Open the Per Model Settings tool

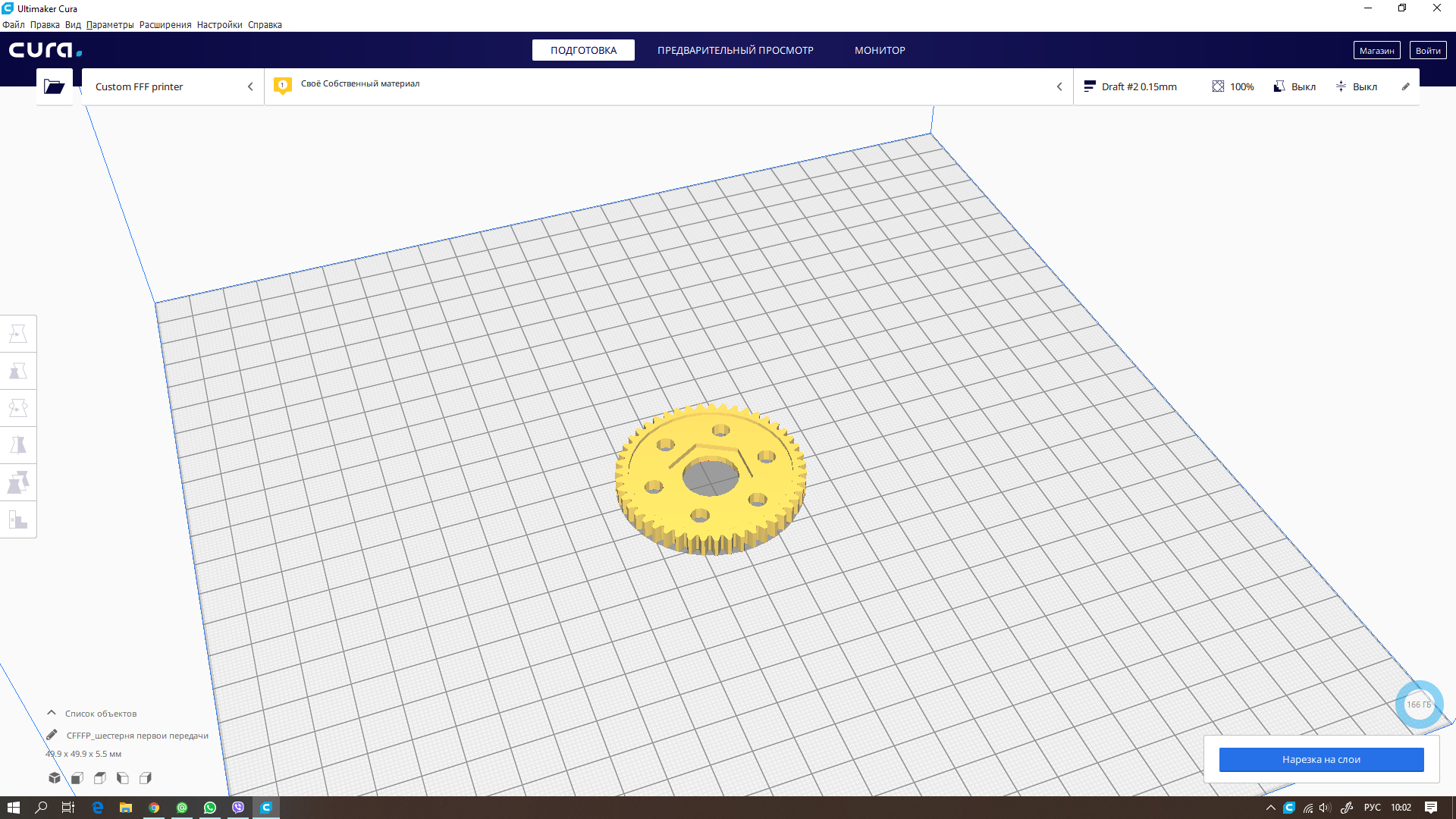pos(18,482)
